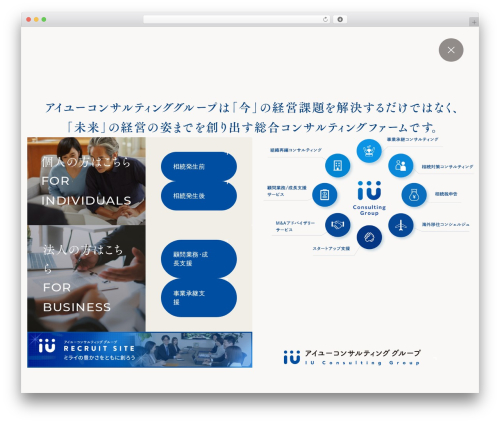Screen dimensions: 500x423
Task: Click the yellow minimize window dot
Action: pos(36,19)
